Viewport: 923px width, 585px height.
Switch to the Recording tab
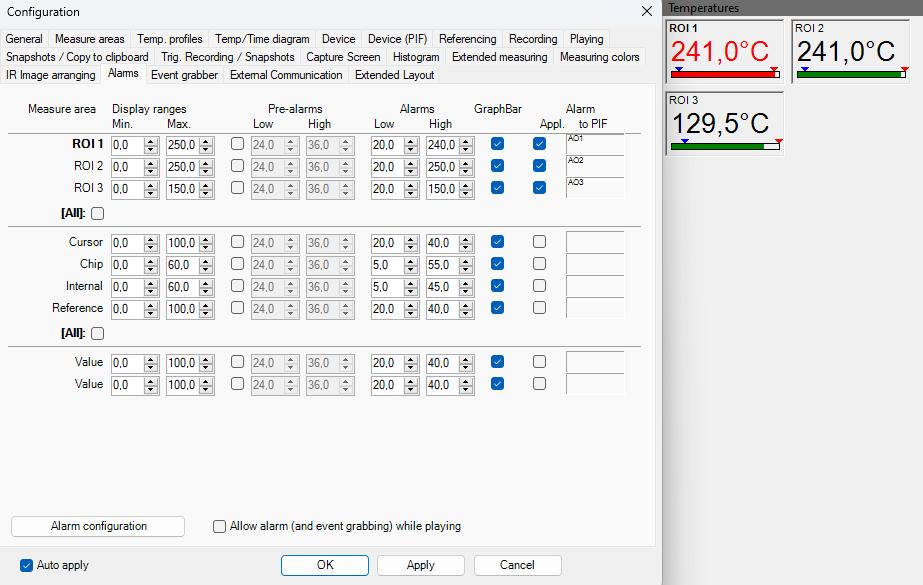coord(532,38)
